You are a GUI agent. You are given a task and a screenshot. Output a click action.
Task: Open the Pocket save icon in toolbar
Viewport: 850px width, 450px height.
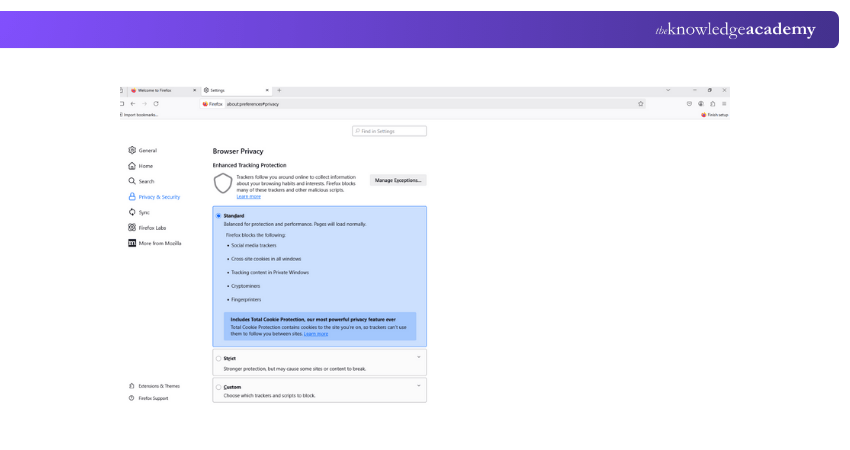pos(689,104)
